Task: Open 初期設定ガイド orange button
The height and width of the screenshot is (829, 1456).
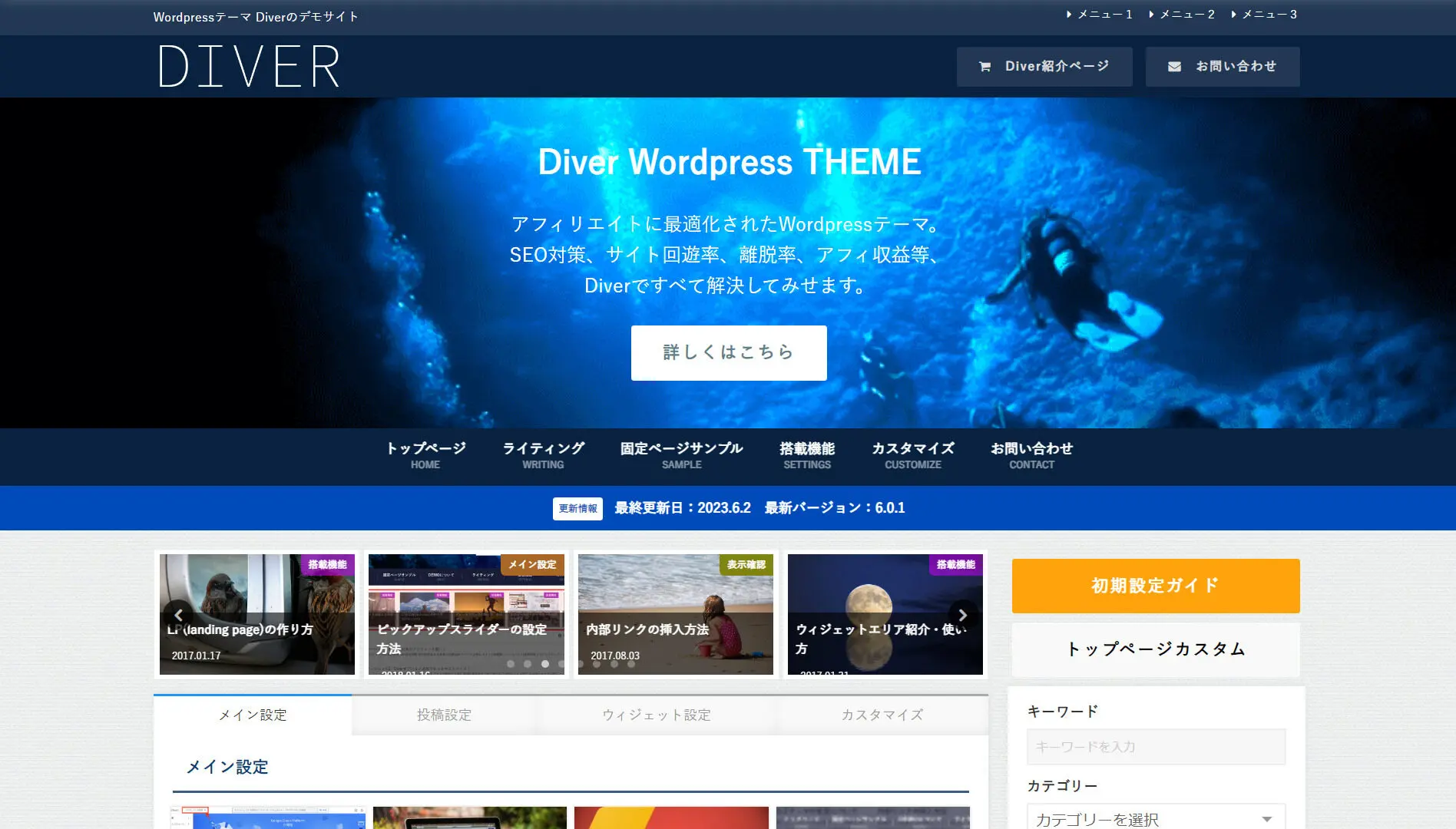Action: point(1156,586)
